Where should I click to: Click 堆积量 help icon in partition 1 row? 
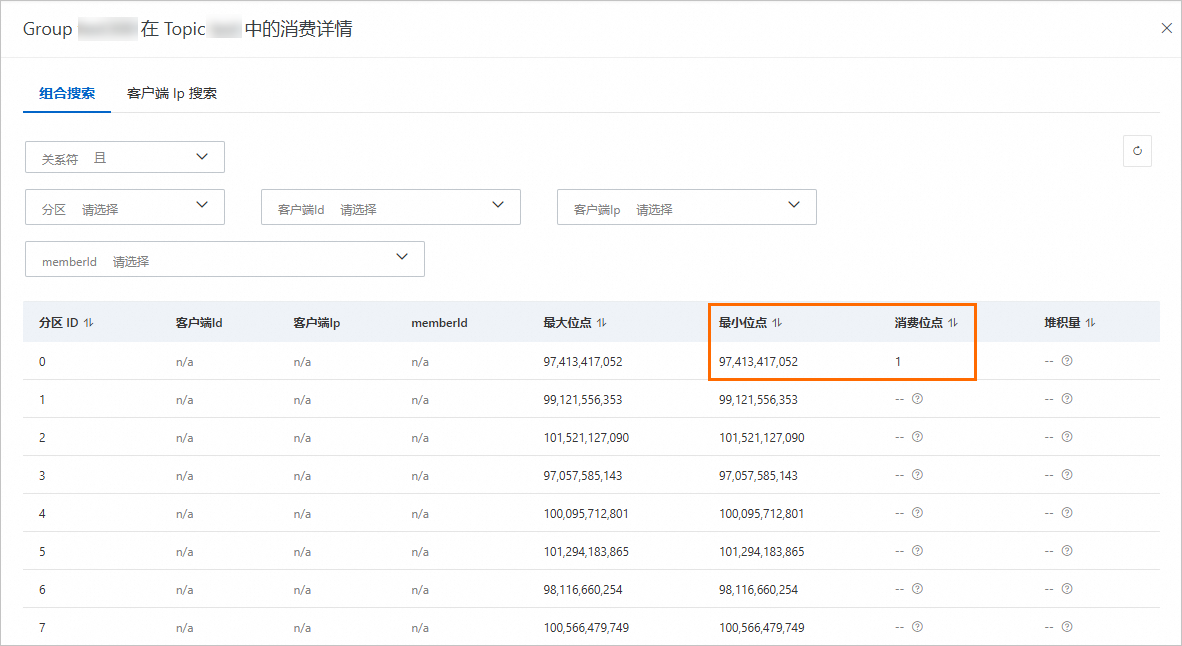[x=1067, y=399]
